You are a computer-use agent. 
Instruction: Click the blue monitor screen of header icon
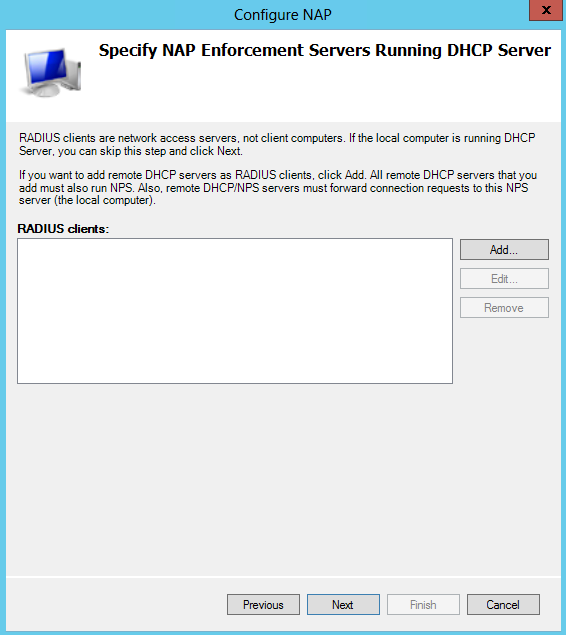click(x=48, y=66)
